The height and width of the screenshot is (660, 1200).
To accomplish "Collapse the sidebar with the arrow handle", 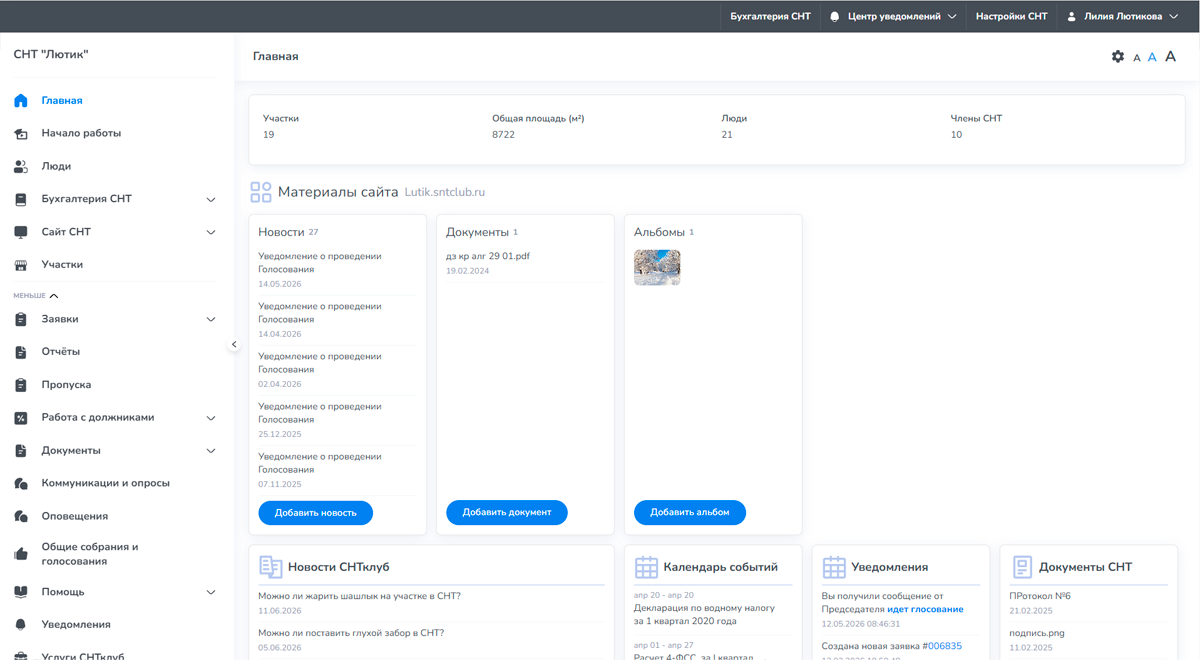I will (234, 345).
